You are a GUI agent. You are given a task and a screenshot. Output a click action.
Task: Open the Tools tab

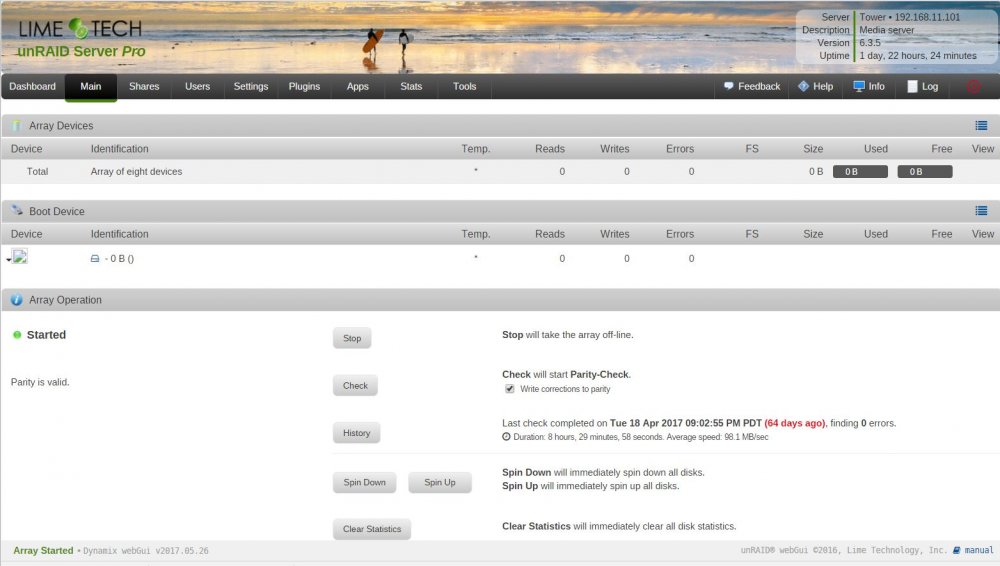[464, 86]
